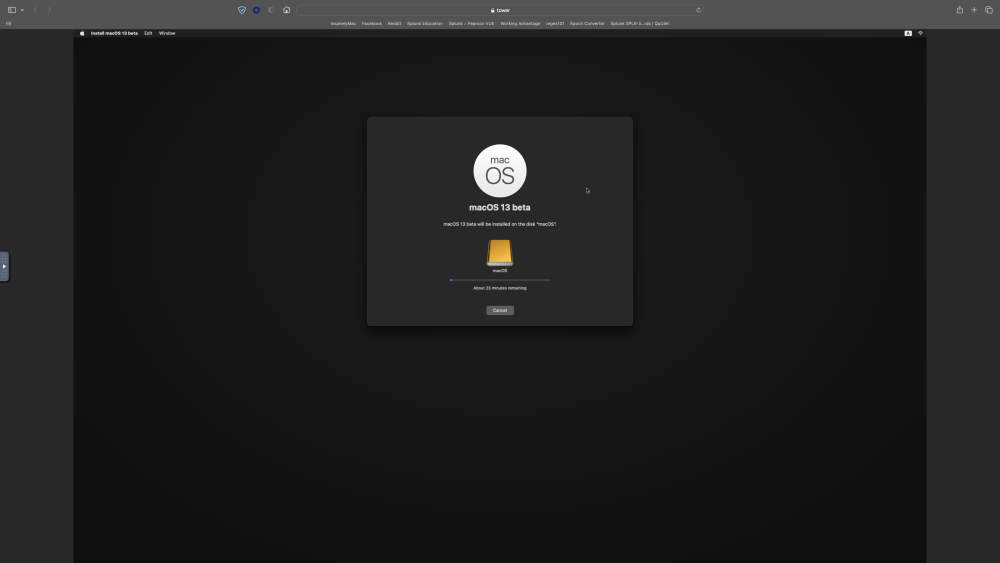This screenshot has width=1000, height=563.
Task: Go to the Safari home page
Action: tap(286, 10)
